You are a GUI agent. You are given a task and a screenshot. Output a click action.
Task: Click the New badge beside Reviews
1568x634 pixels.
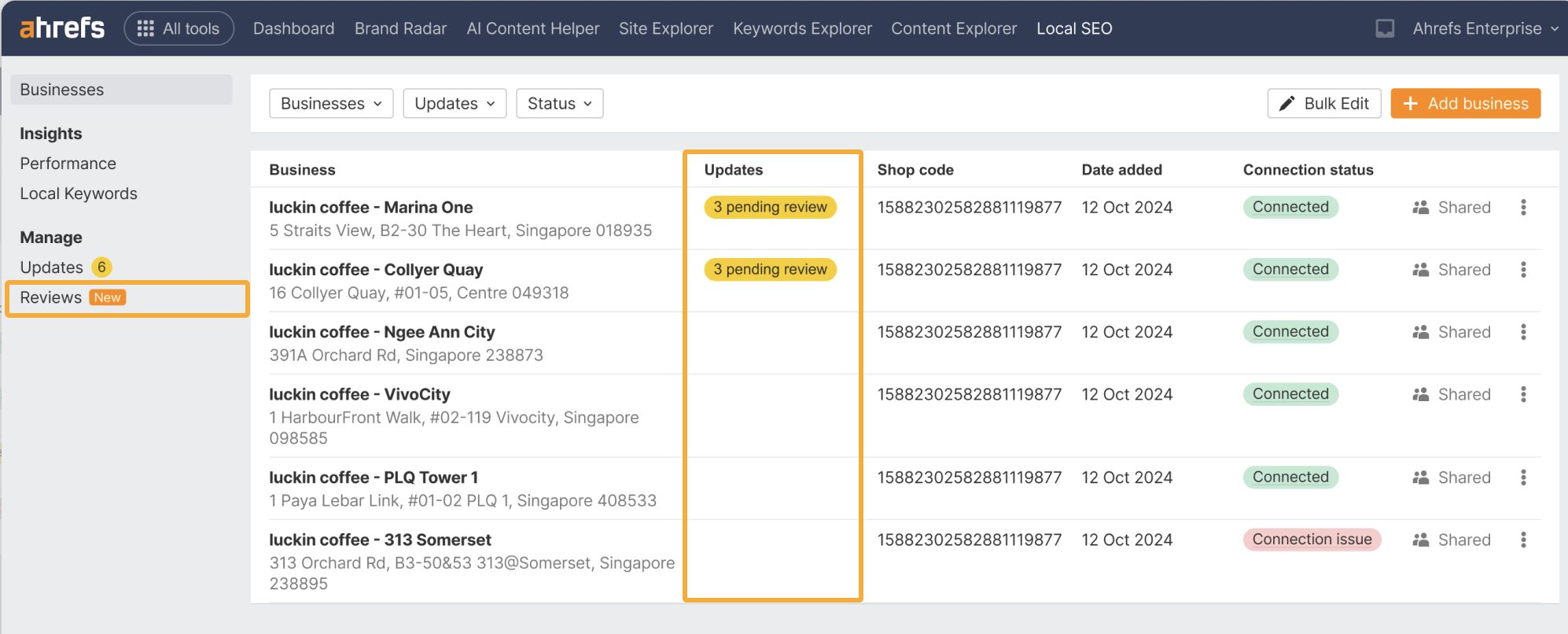[x=108, y=297]
